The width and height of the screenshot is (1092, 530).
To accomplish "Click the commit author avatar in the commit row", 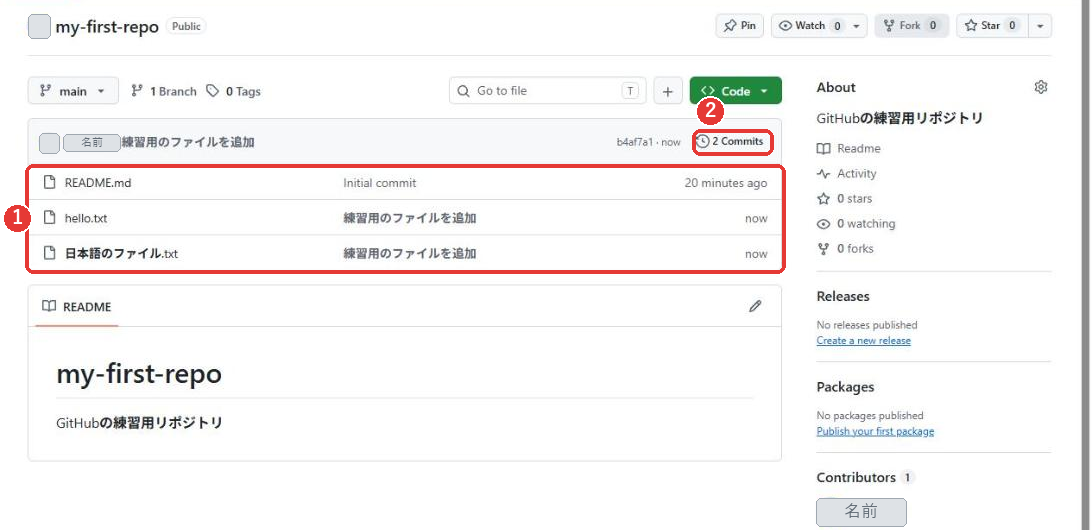I will click(x=49, y=142).
